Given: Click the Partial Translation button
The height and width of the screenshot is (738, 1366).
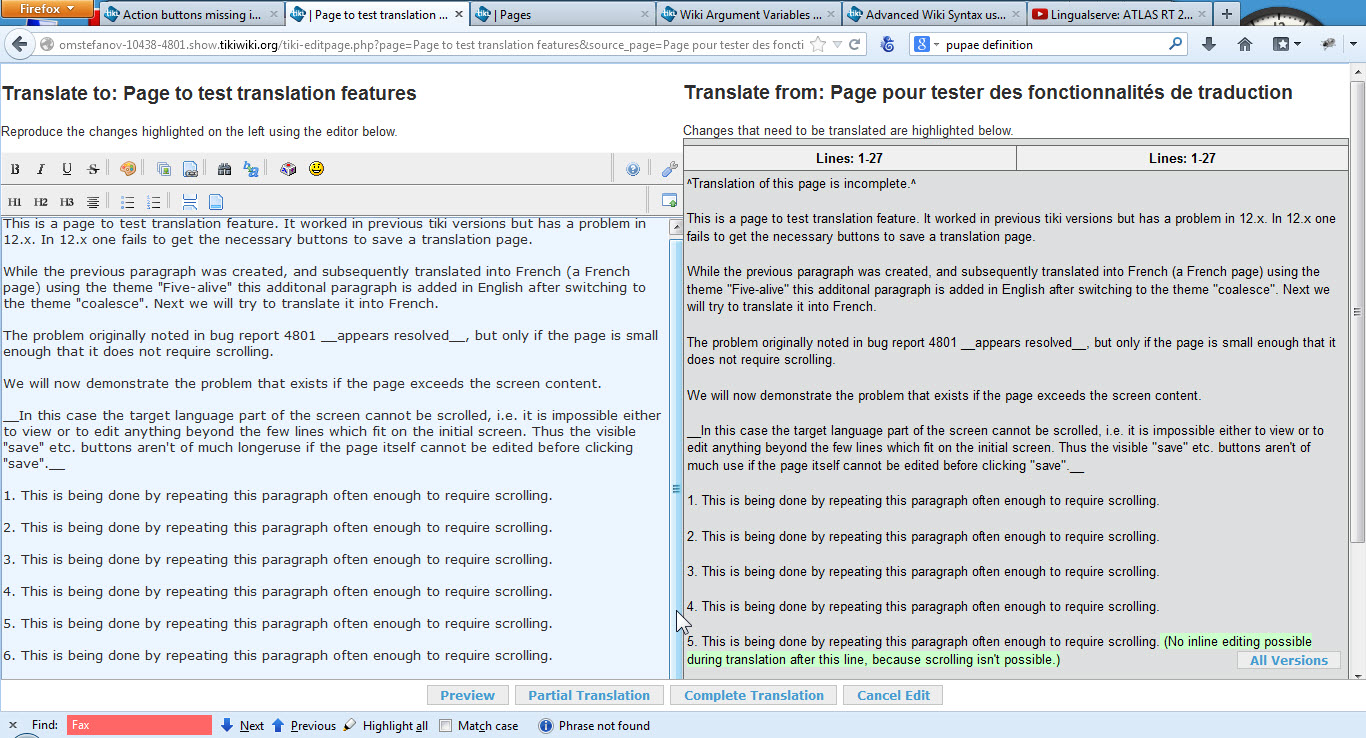Looking at the screenshot, I should [589, 695].
